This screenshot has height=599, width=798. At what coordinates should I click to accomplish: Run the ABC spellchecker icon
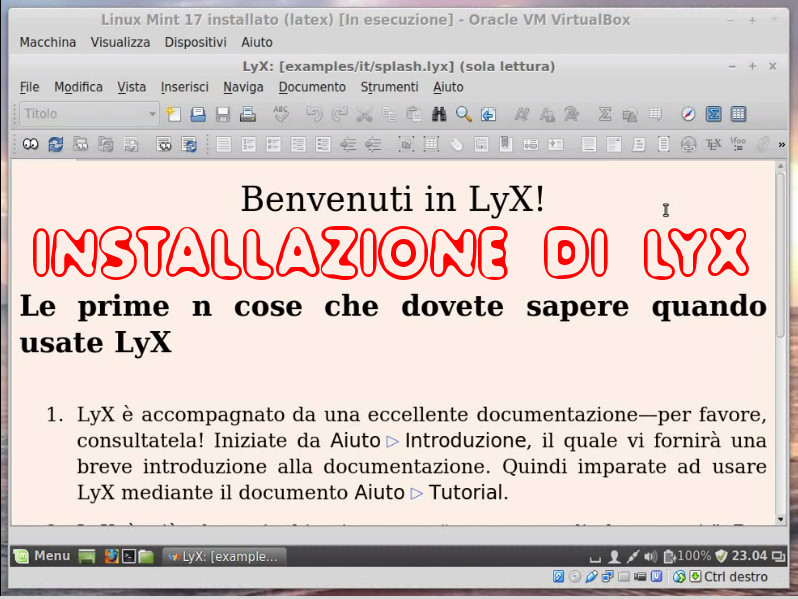point(281,114)
